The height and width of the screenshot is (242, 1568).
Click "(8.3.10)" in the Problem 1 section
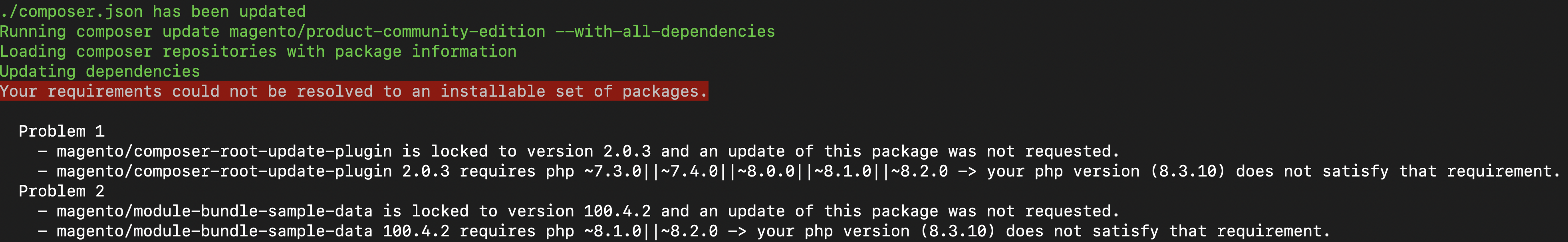1187,171
